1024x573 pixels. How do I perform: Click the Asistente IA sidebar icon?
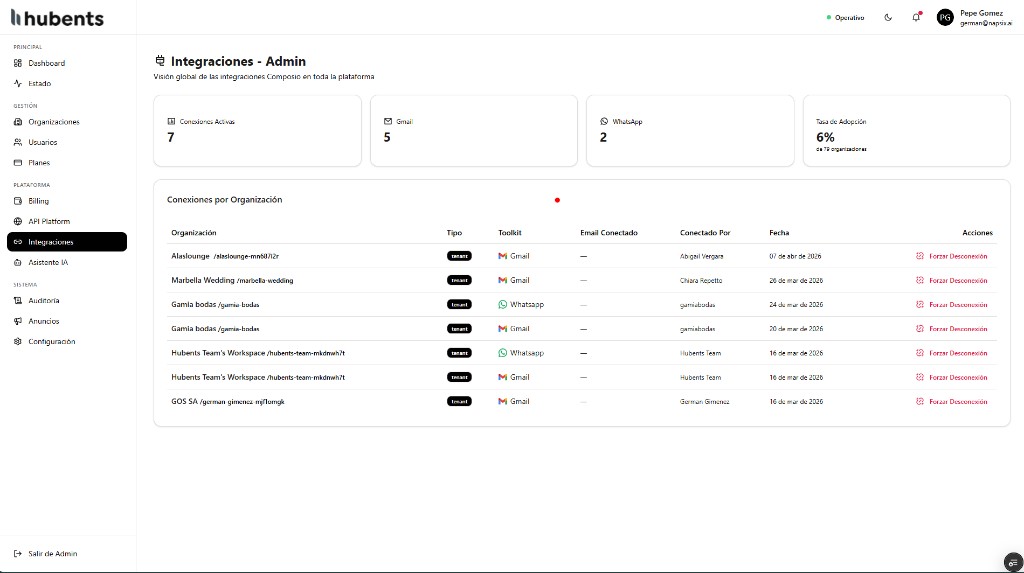[18, 262]
